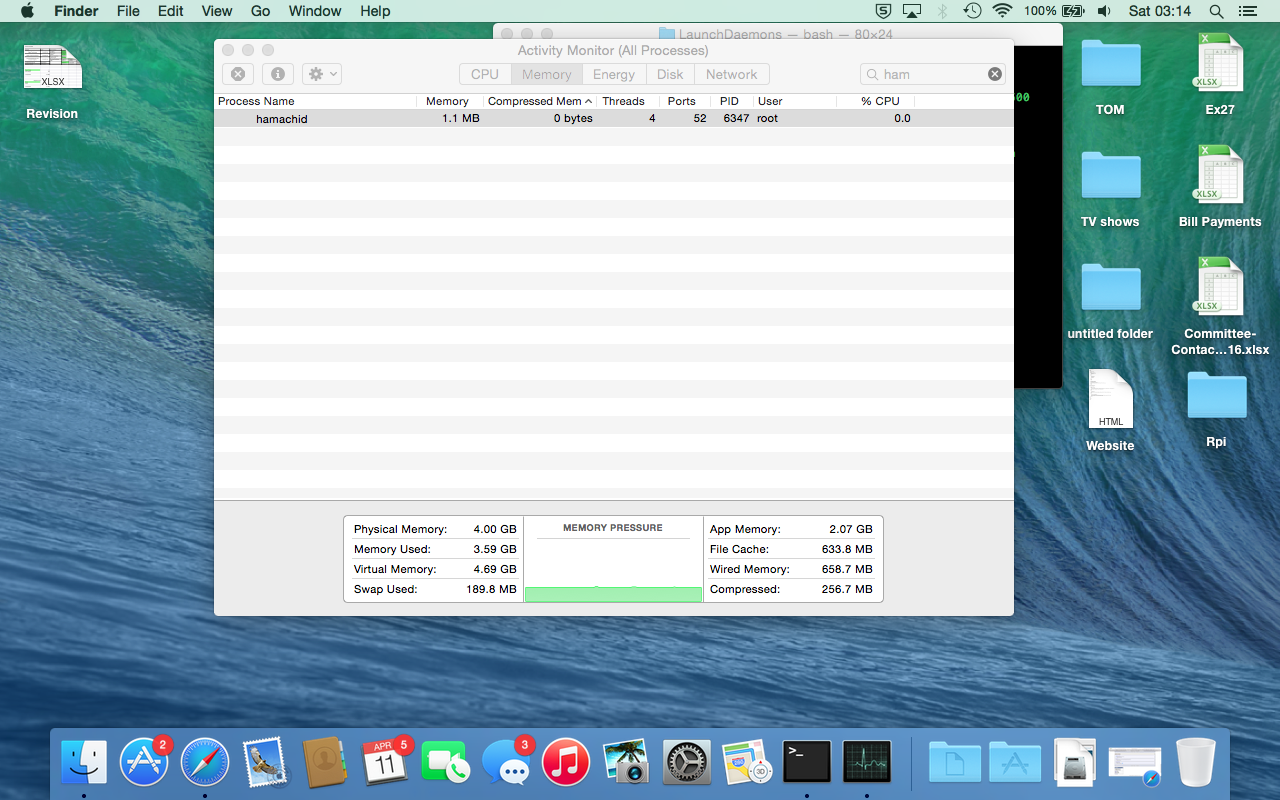Open Finder from the Dock
The image size is (1280, 800).
click(84, 762)
